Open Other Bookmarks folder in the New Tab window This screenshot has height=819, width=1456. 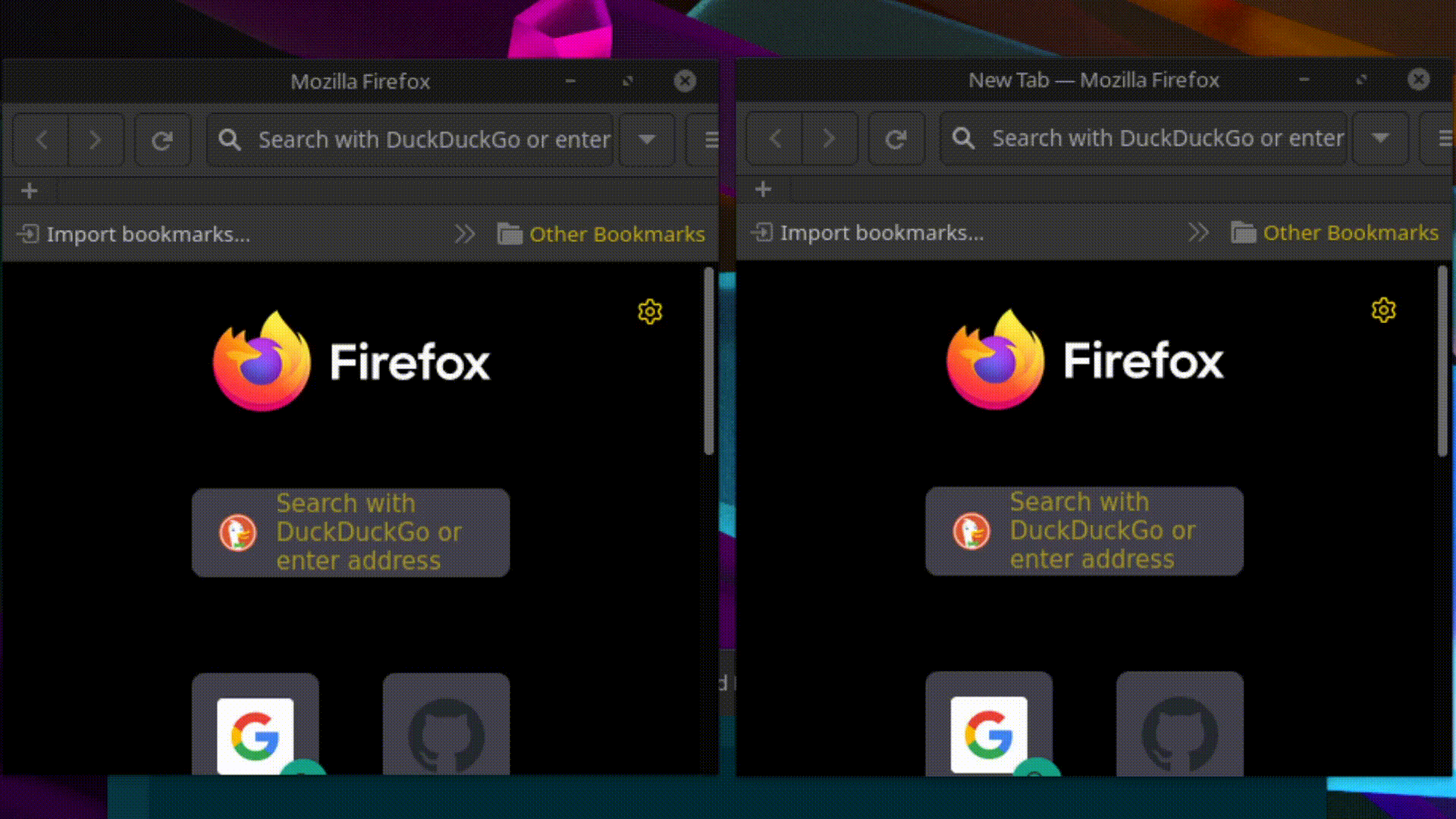pyautogui.click(x=1335, y=232)
